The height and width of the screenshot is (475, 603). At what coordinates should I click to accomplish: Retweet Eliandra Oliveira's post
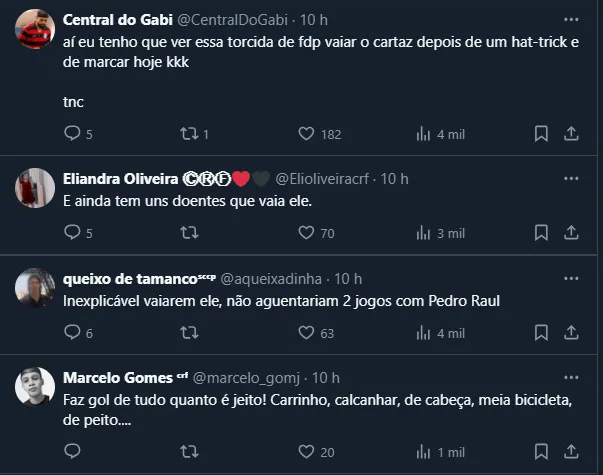coord(187,233)
